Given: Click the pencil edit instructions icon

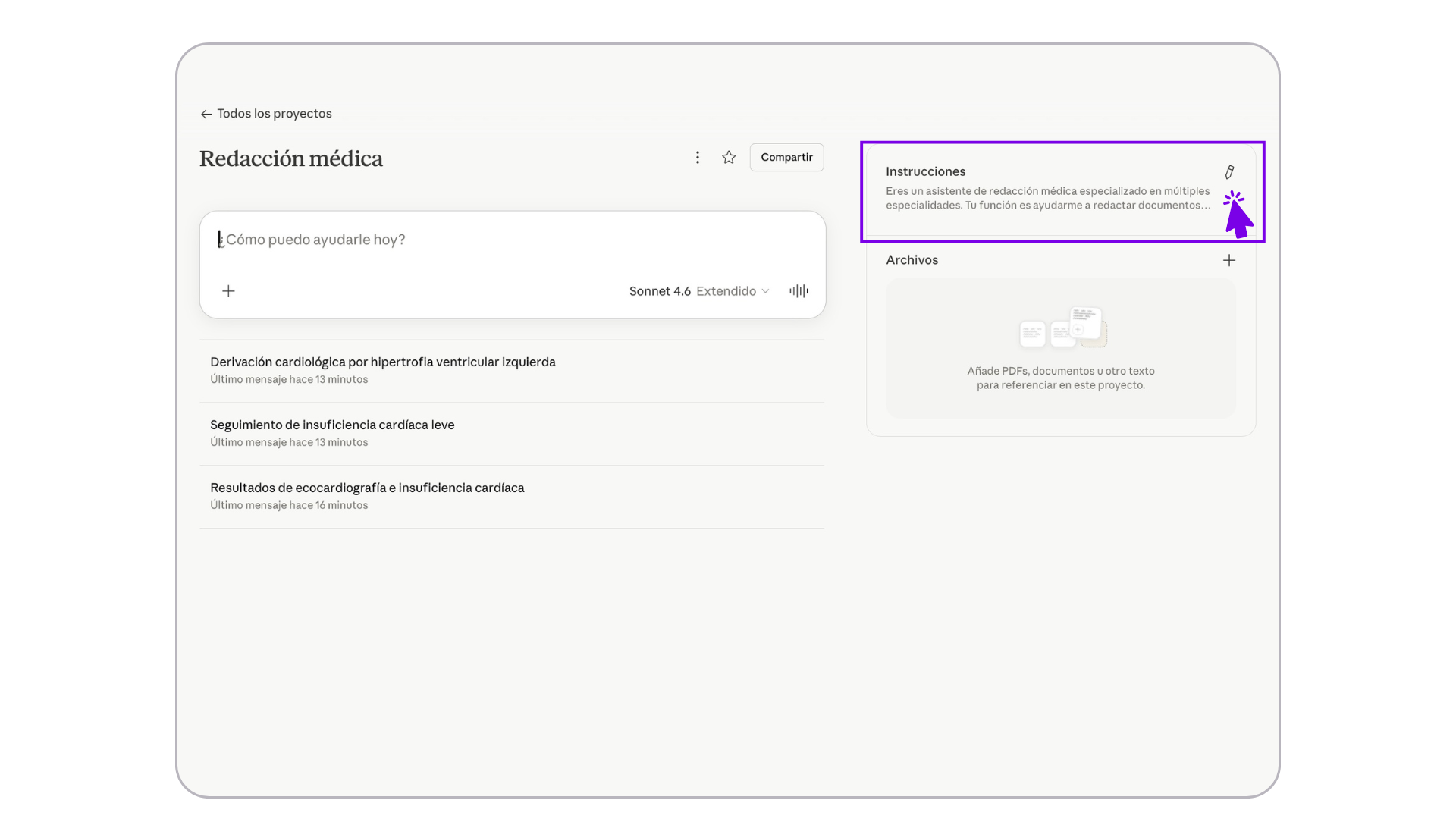Looking at the screenshot, I should (1229, 172).
